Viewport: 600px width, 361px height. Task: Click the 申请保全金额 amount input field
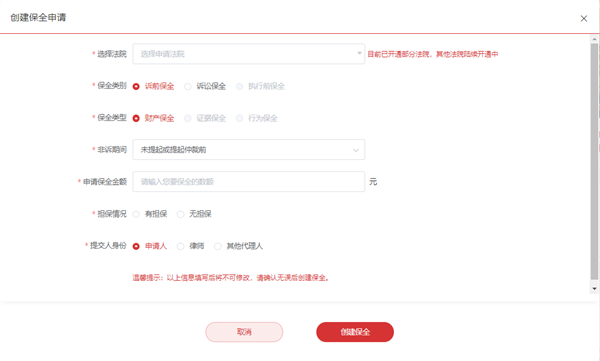point(248,181)
